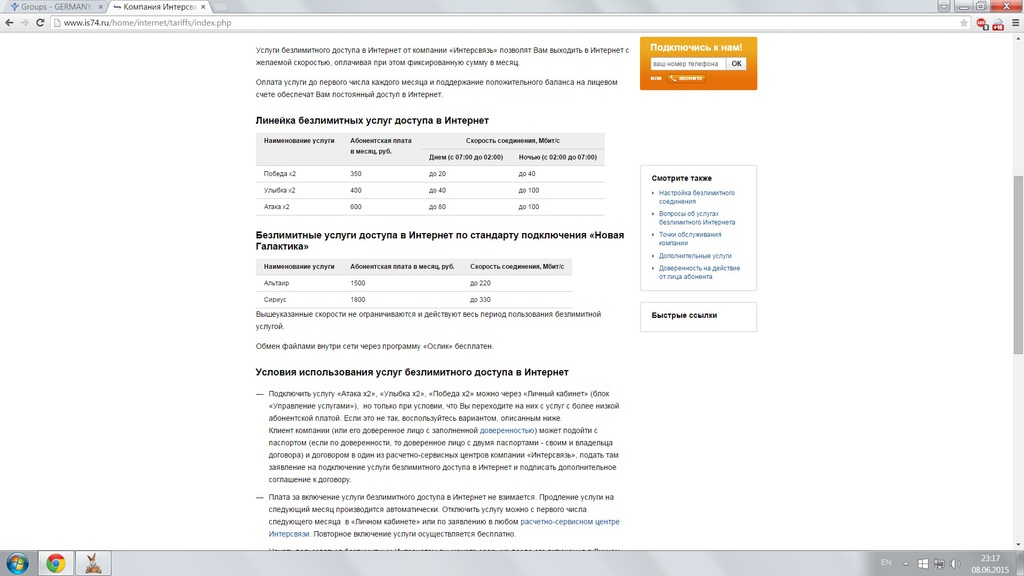Open 'Вопросы об услугах безлимитного Интернета' link
Viewport: 1024px width, 576px height.
click(x=696, y=218)
